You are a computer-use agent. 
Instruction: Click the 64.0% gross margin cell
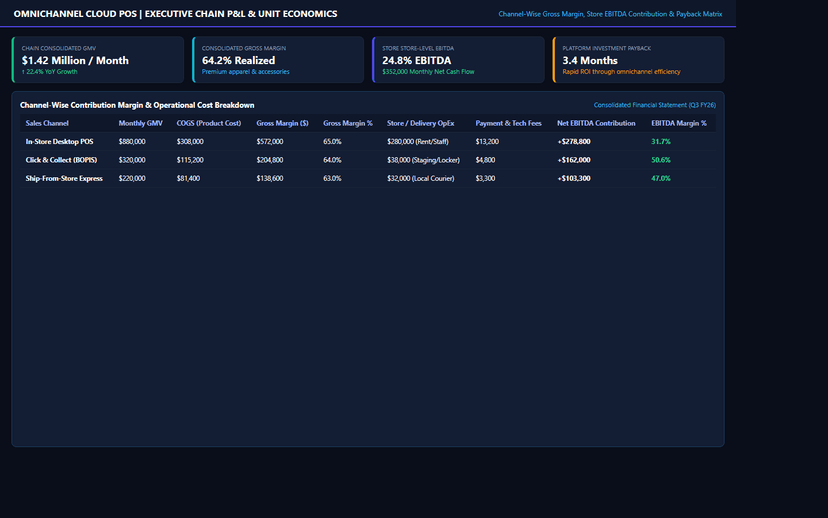tap(332, 160)
